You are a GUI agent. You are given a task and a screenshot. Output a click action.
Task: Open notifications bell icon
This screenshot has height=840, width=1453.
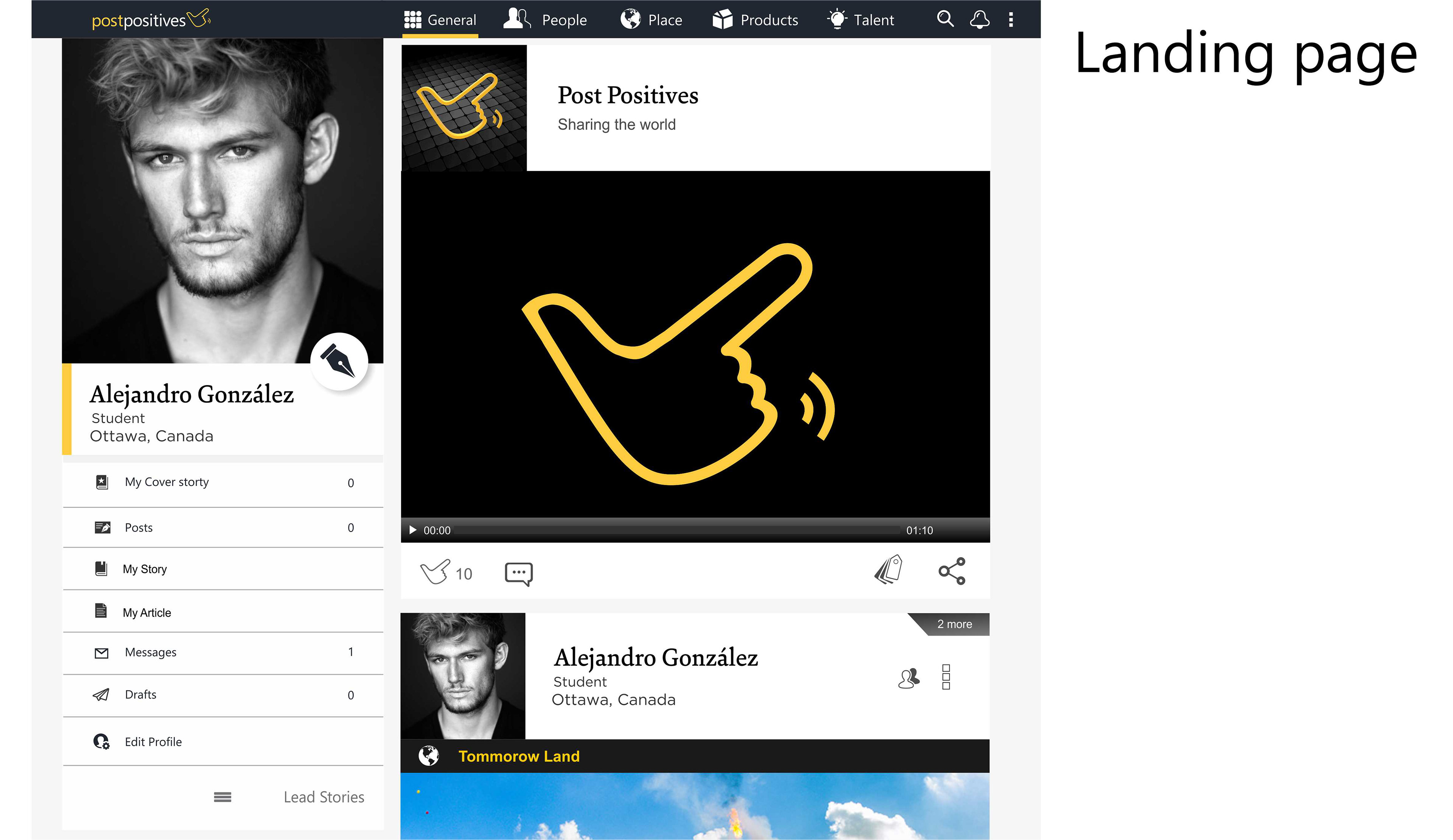[980, 20]
